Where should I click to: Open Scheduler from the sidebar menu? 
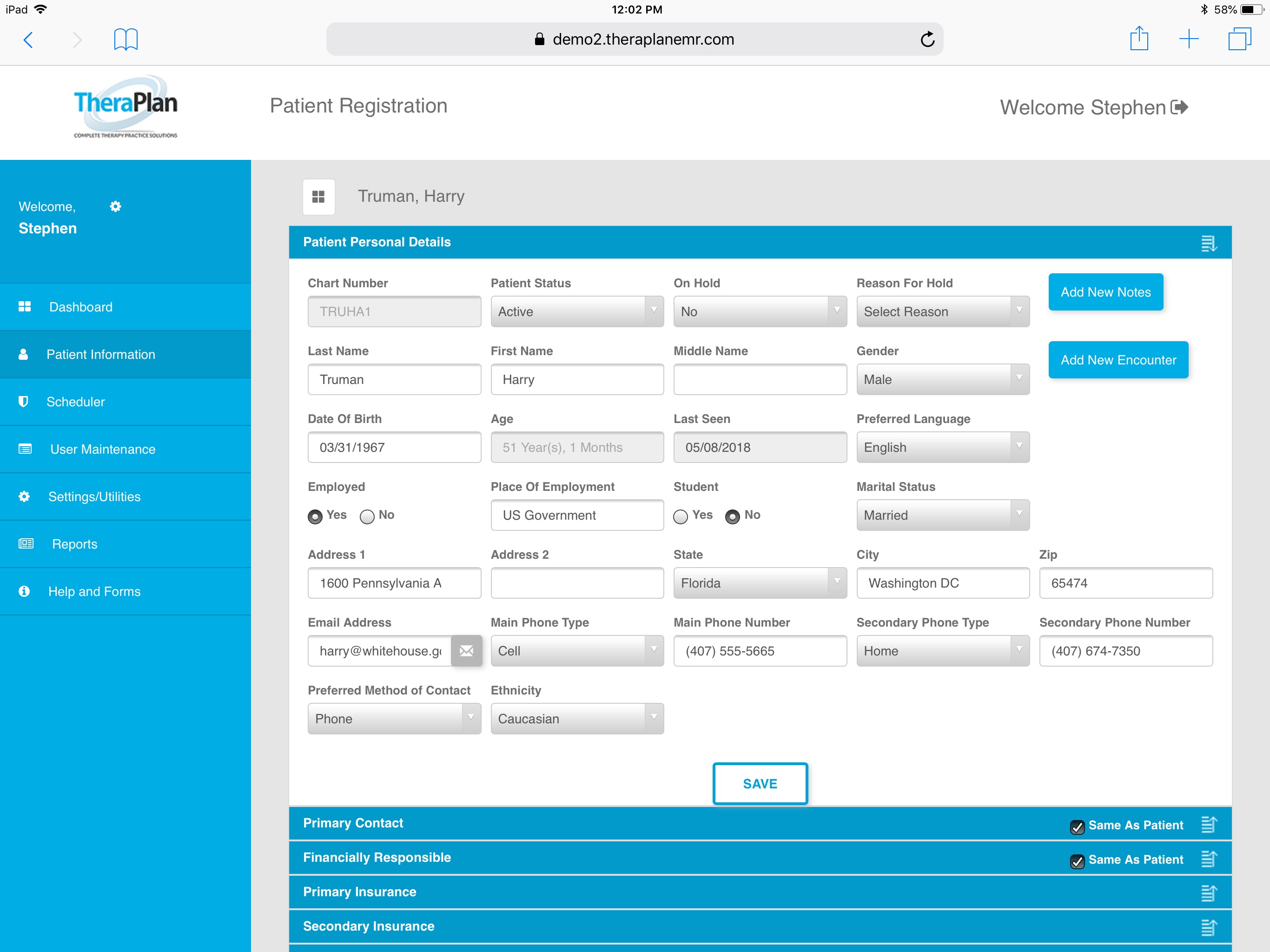(x=76, y=402)
